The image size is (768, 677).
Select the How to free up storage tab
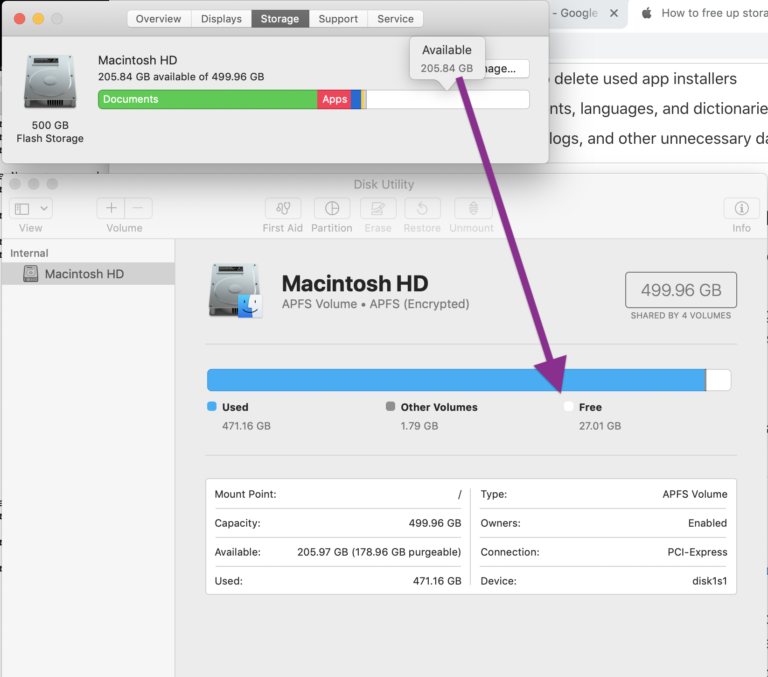704,13
